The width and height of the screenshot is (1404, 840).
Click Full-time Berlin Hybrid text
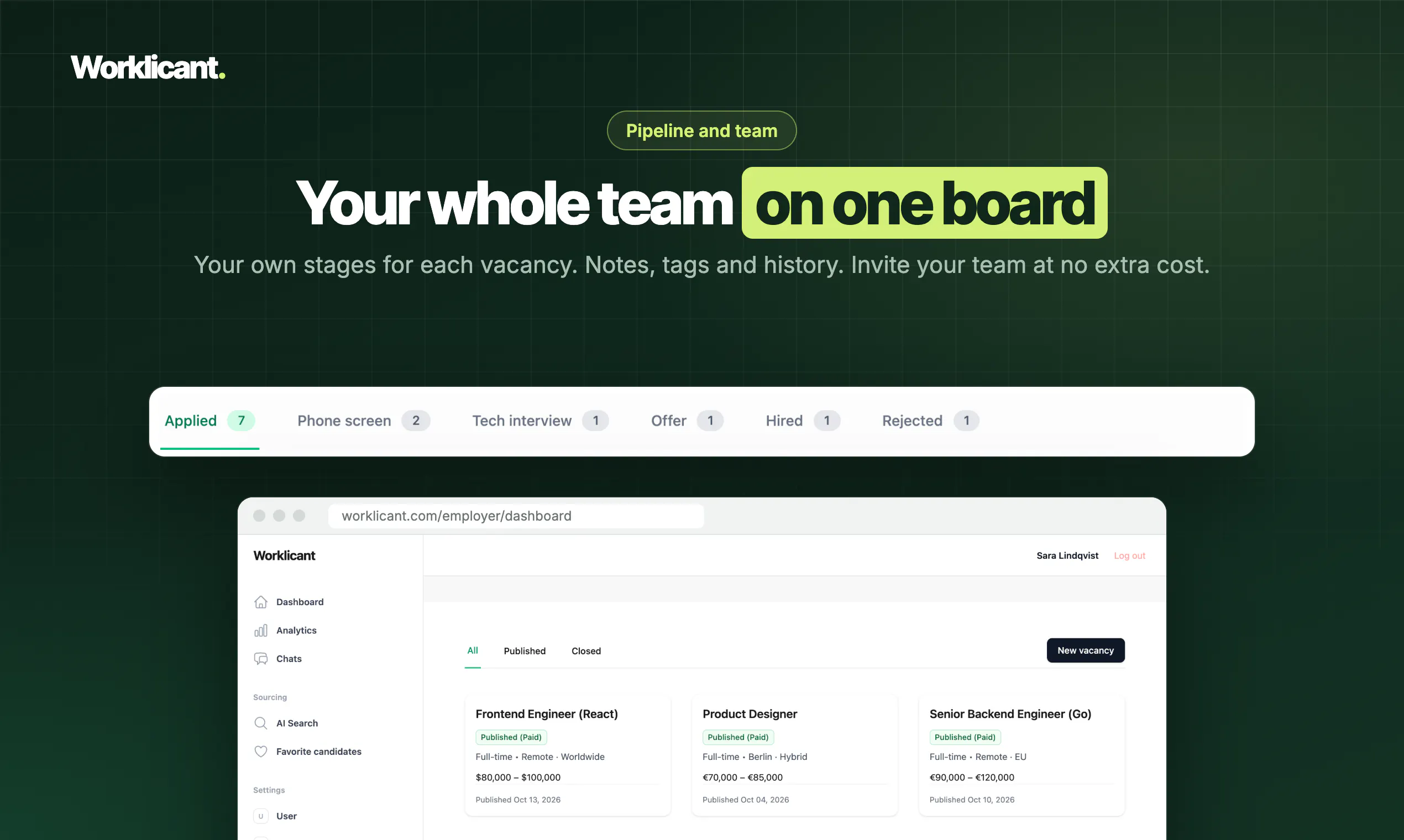tap(755, 756)
